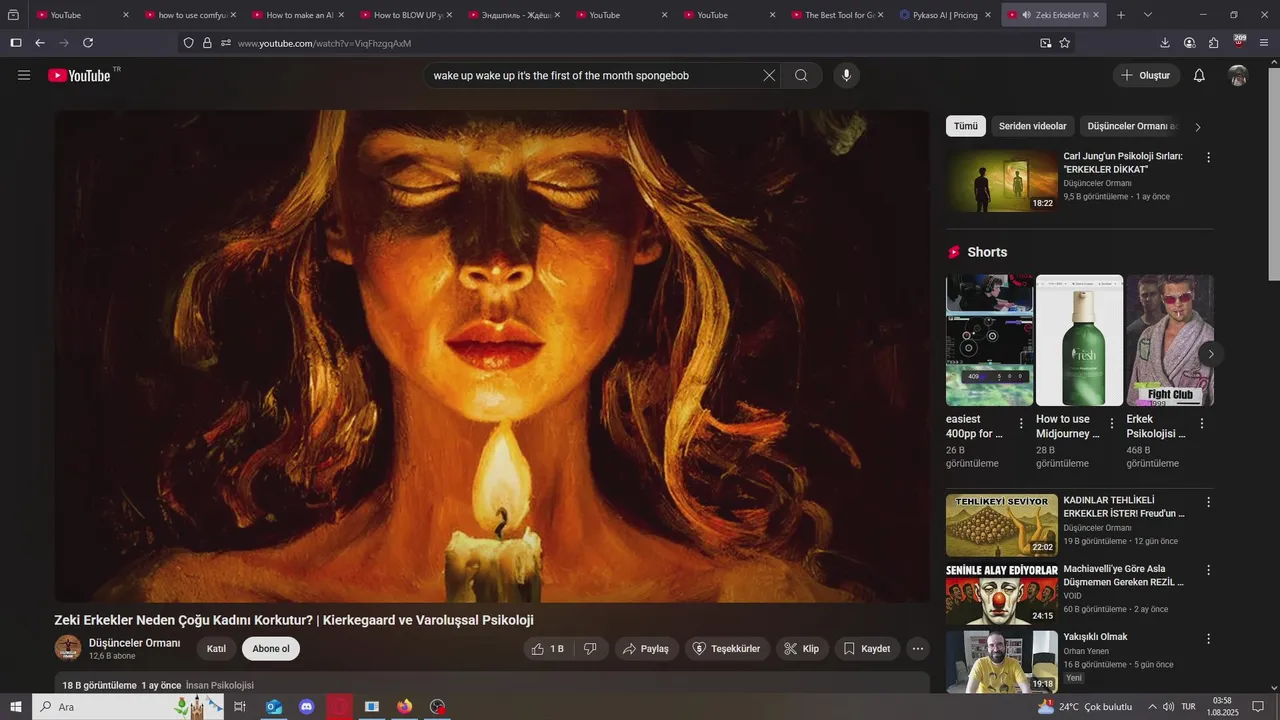Open options for Machiavelli'ye Göre video
The width and height of the screenshot is (1280, 720).
[x=1208, y=570]
